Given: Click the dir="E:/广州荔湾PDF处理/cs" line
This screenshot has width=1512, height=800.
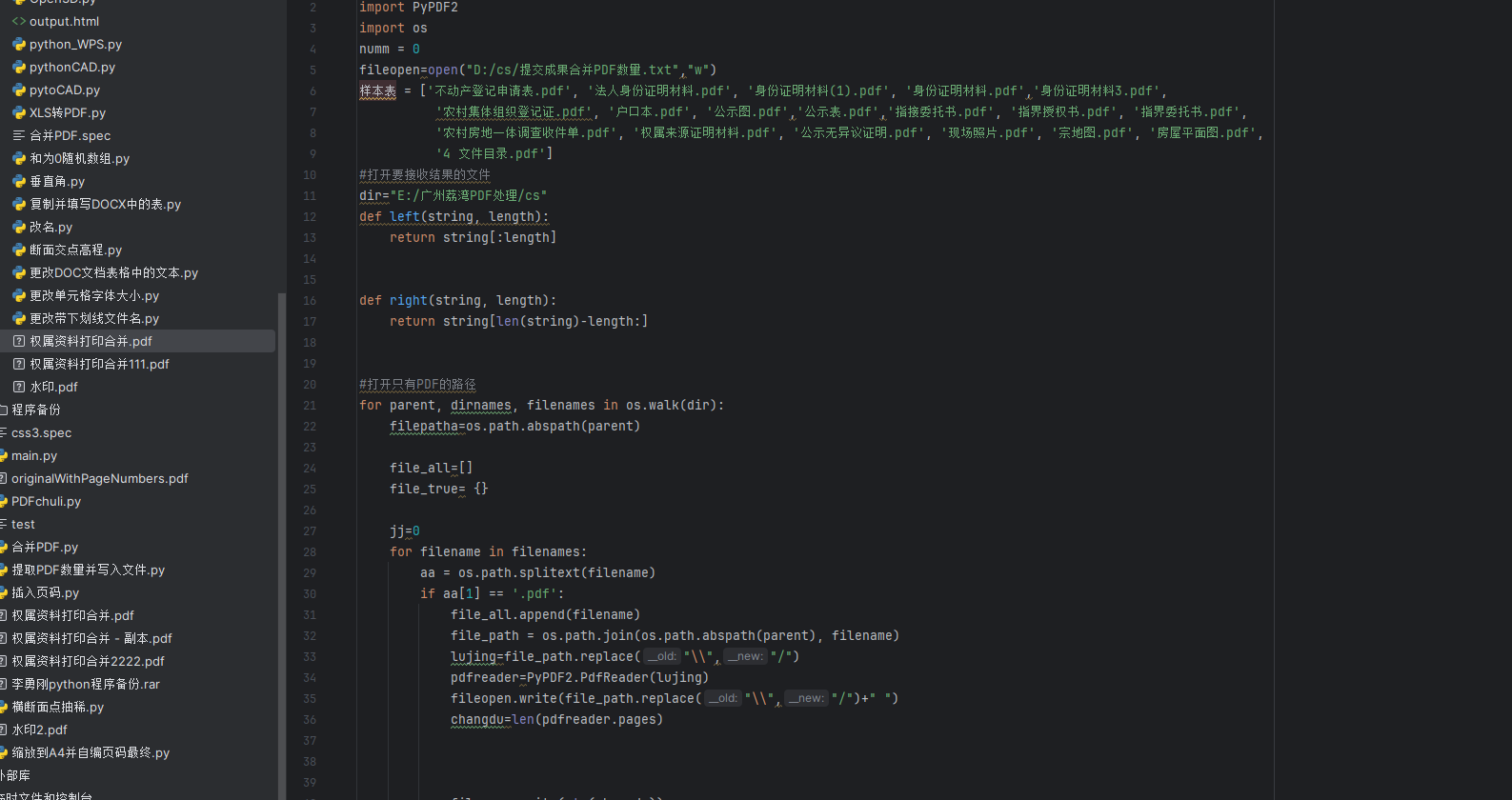Looking at the screenshot, I should (454, 196).
